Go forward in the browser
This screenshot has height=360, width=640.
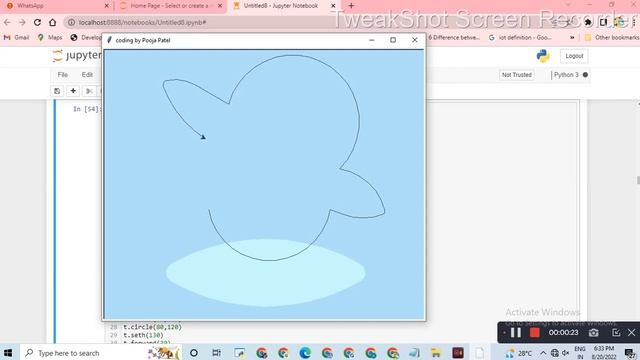(x=22, y=22)
